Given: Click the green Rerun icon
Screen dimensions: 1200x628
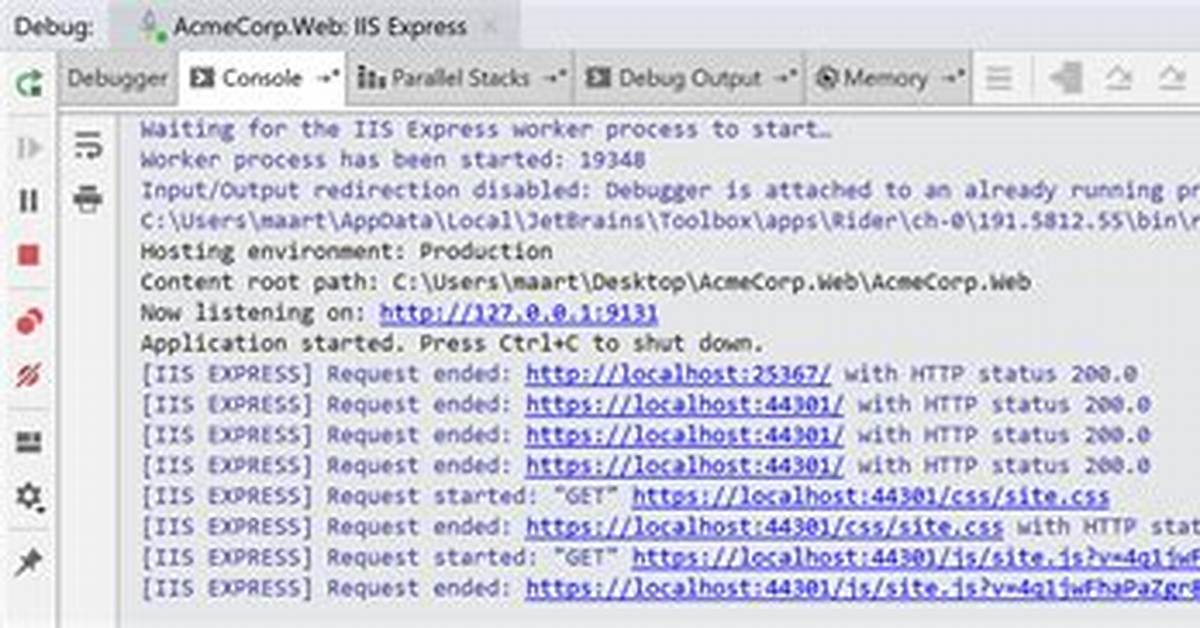Looking at the screenshot, I should point(29,83).
